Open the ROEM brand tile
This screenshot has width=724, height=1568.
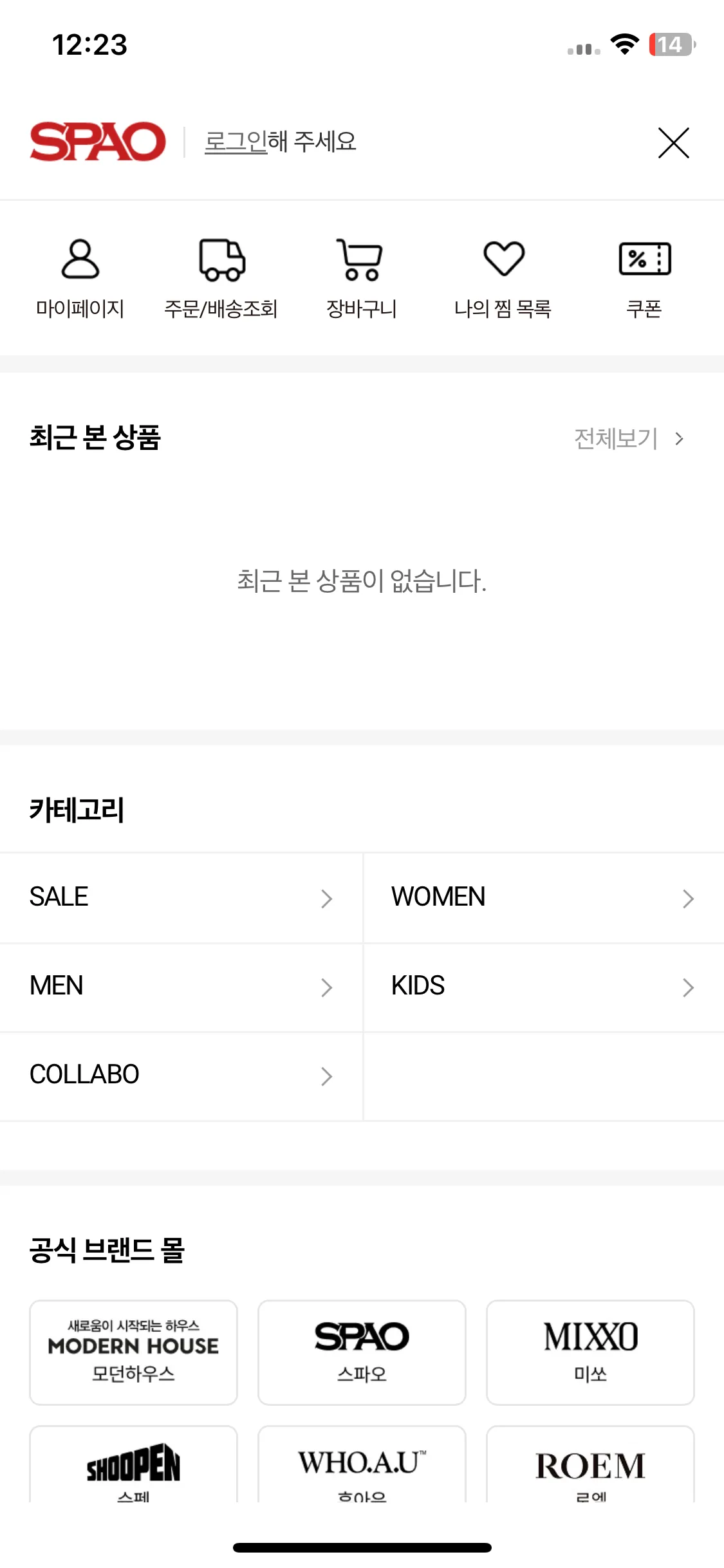coord(590,1465)
